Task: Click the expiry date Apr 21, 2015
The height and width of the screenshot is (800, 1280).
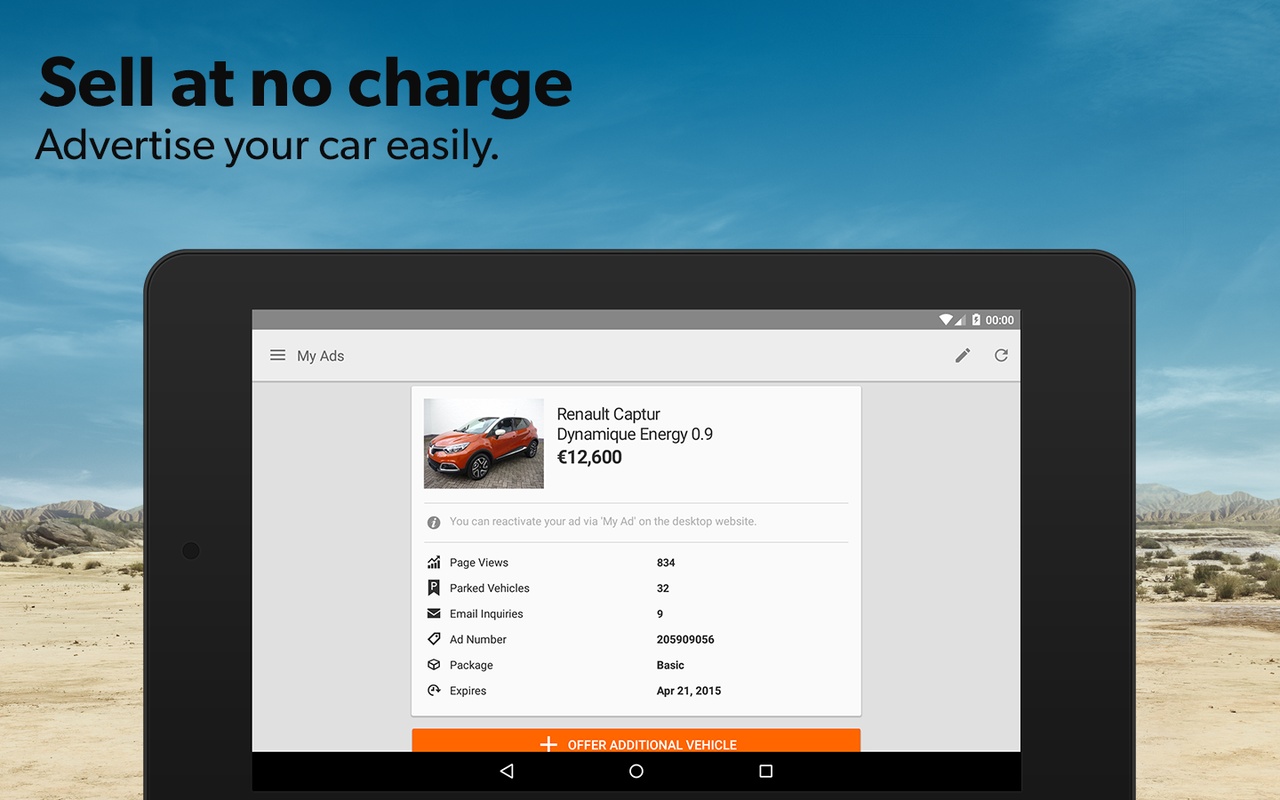Action: click(x=689, y=691)
